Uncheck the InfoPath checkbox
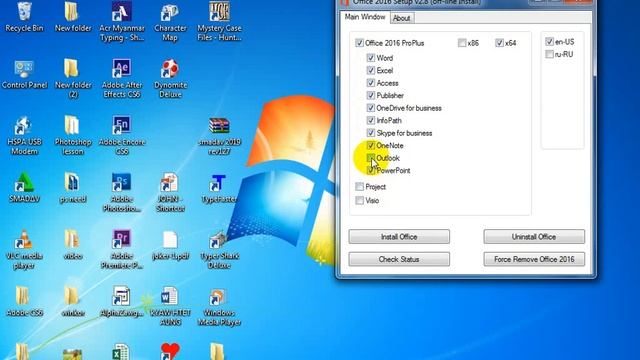 371,120
